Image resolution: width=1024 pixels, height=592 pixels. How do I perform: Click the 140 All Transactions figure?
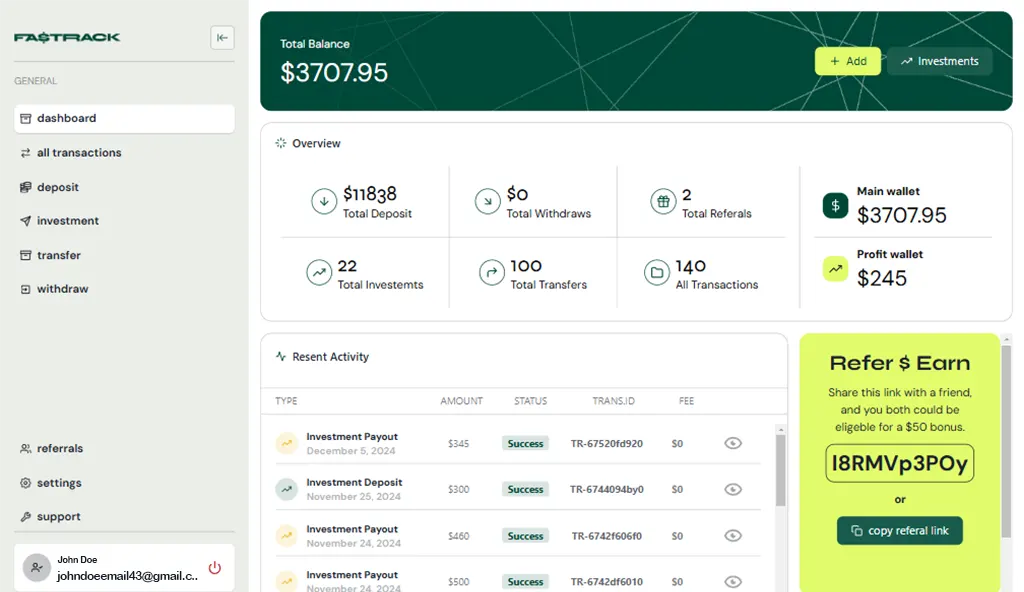690,266
